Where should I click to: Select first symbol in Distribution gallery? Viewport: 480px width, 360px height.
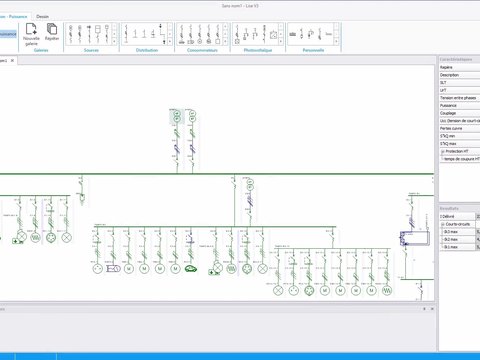pos(126,34)
